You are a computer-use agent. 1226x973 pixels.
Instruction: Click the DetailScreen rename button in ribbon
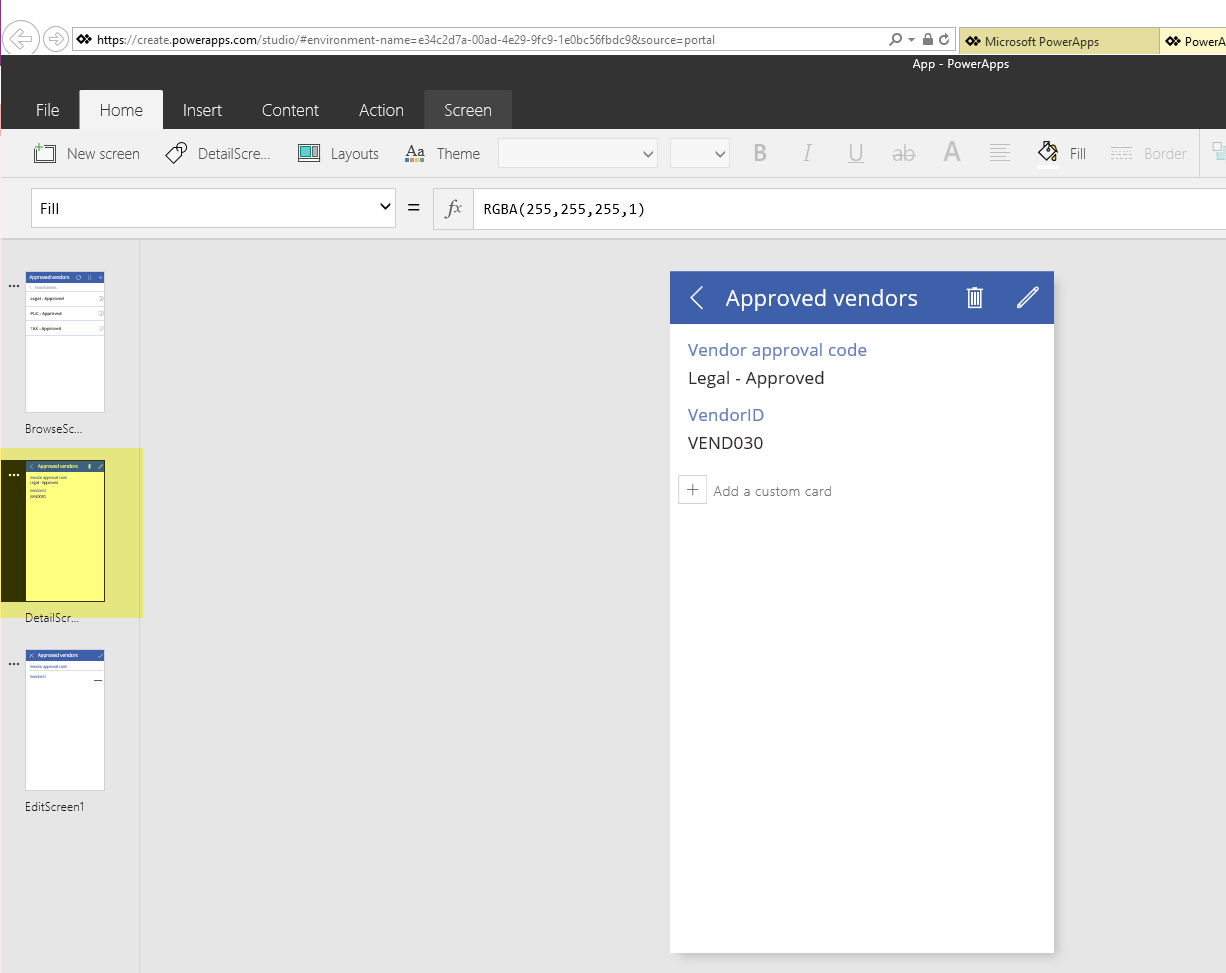[218, 153]
